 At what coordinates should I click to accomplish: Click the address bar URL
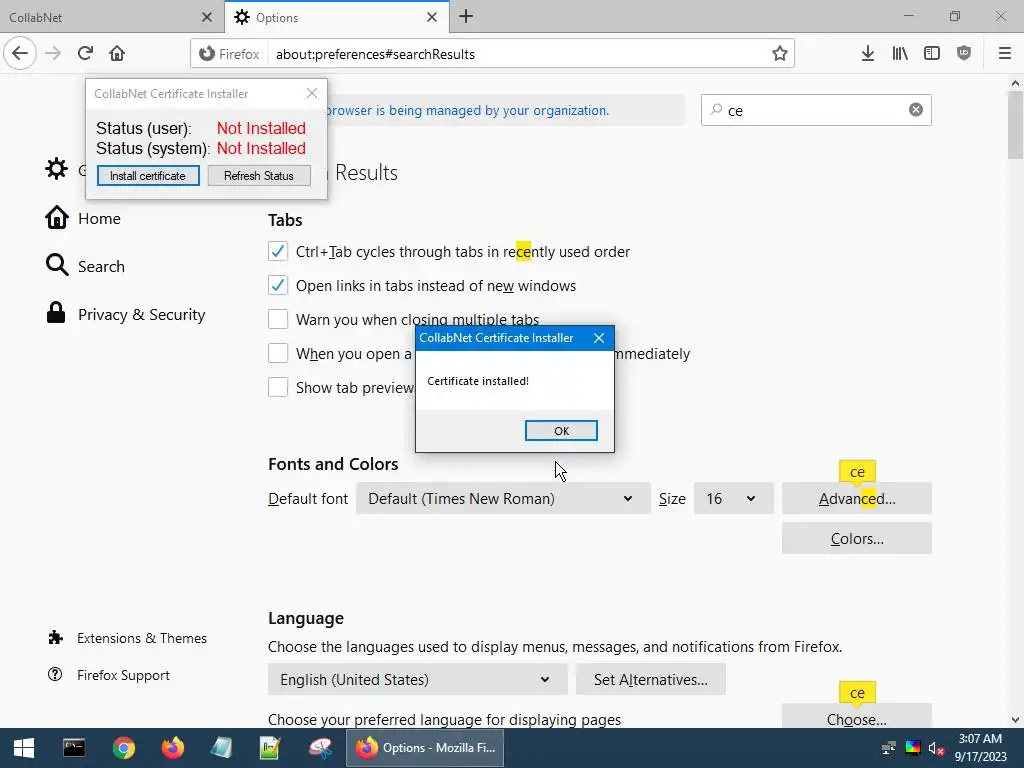pyautogui.click(x=376, y=54)
